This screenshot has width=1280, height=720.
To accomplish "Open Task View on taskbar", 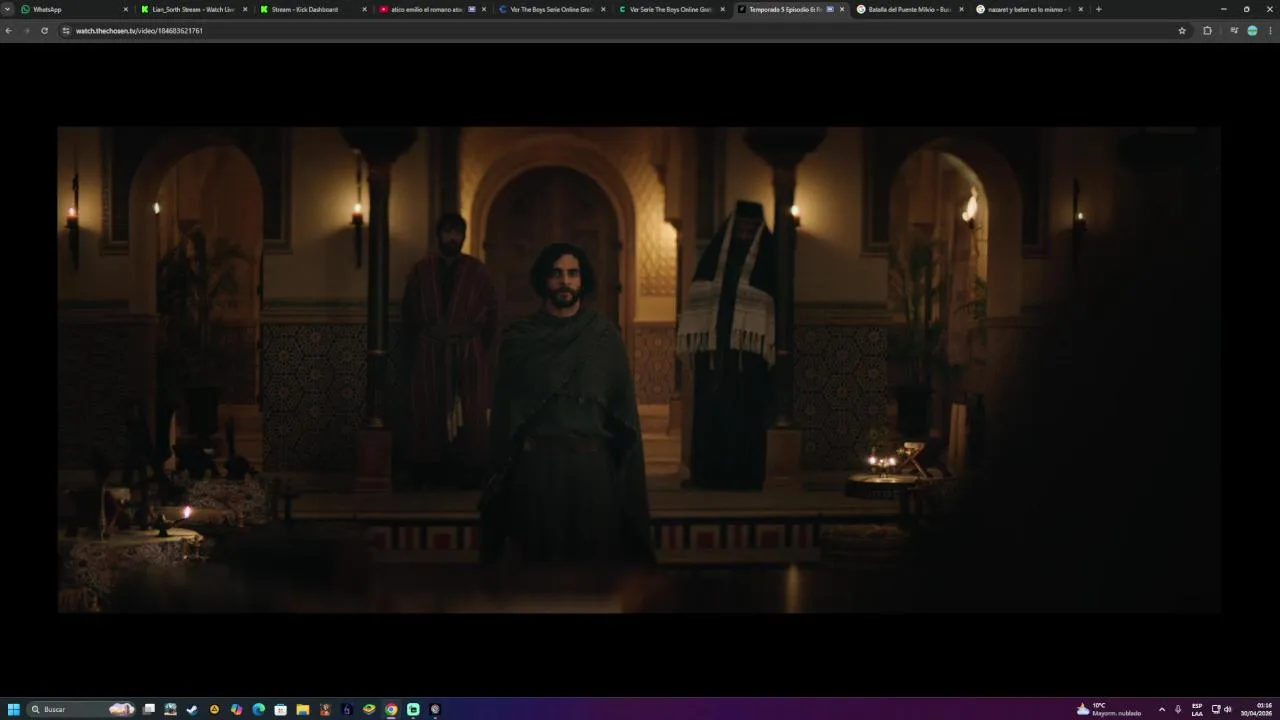I will click(149, 709).
